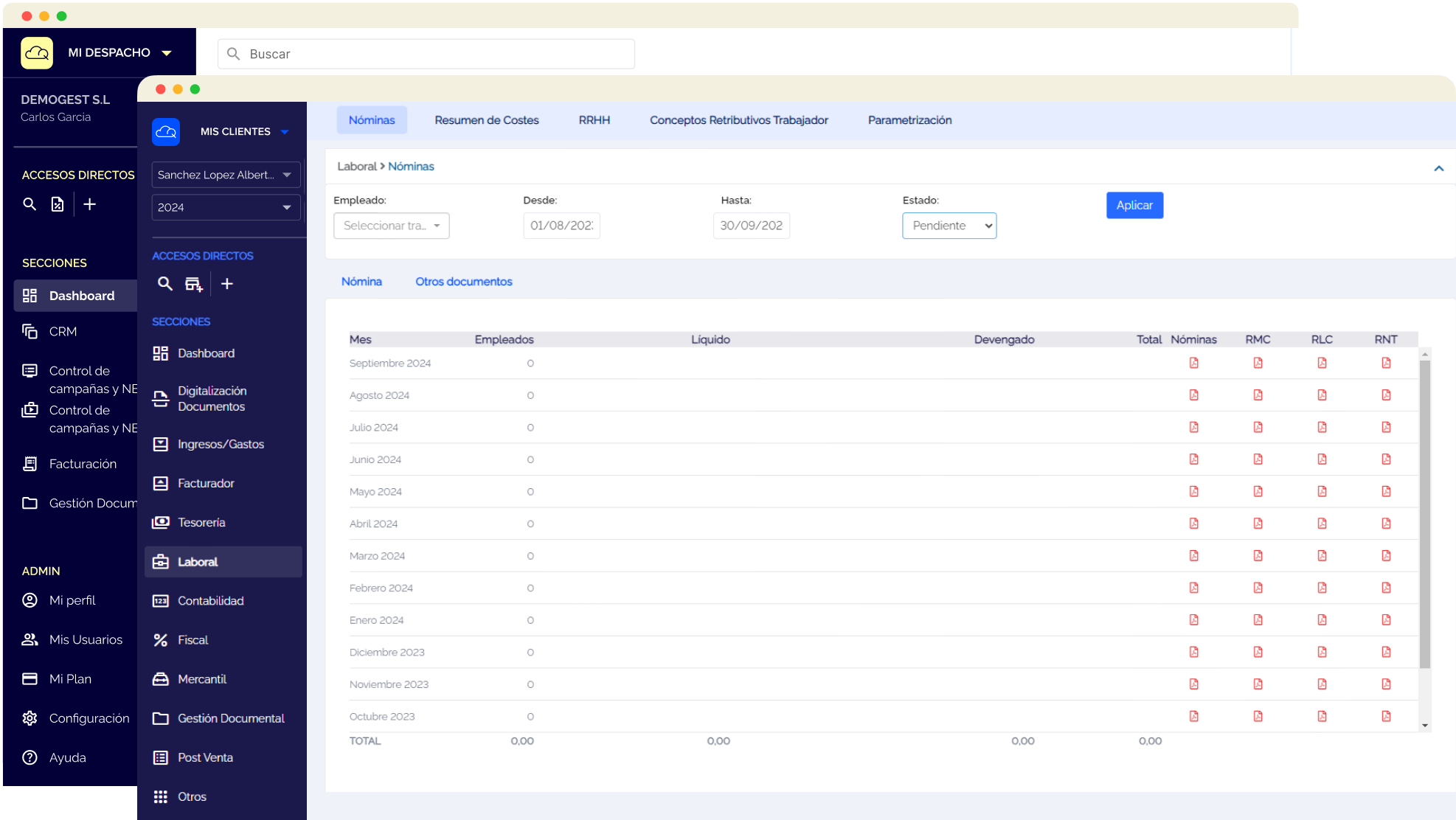Expand the Mis Clientes dropdown arrow
The width and height of the screenshot is (1456, 820).
click(x=285, y=132)
